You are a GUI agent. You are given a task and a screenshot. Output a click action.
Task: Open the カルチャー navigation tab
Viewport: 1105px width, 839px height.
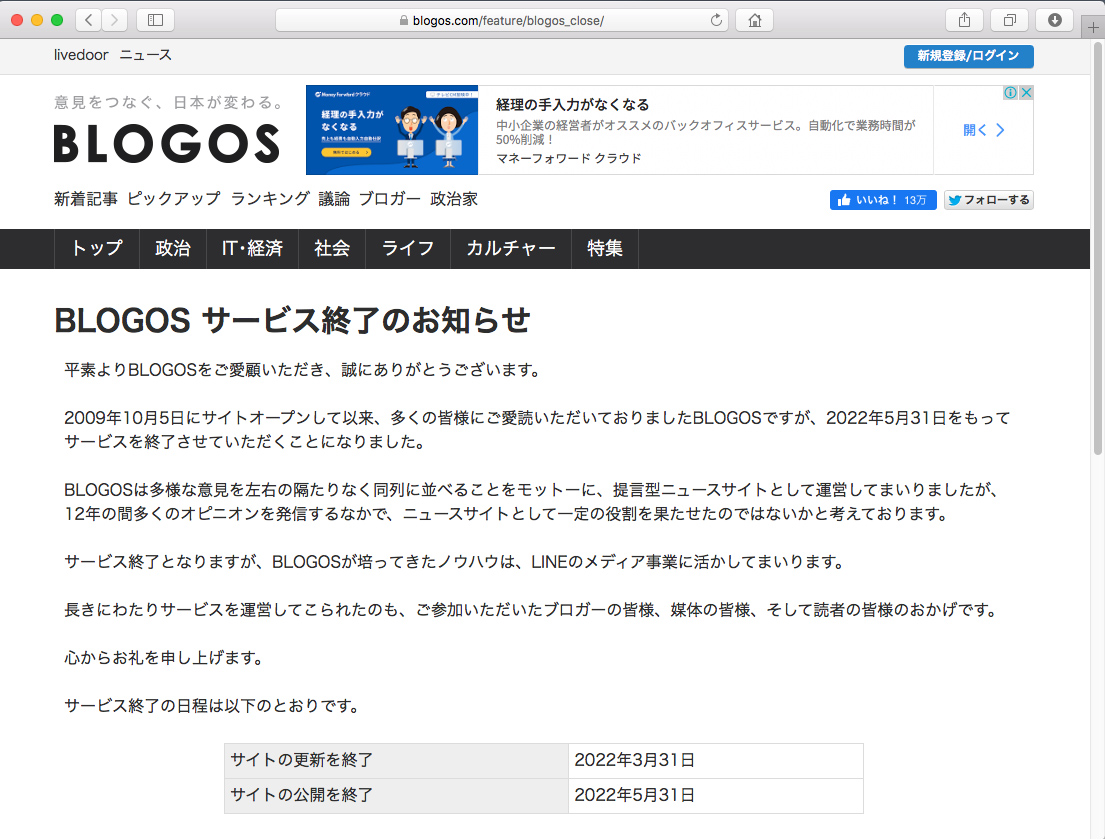[510, 249]
